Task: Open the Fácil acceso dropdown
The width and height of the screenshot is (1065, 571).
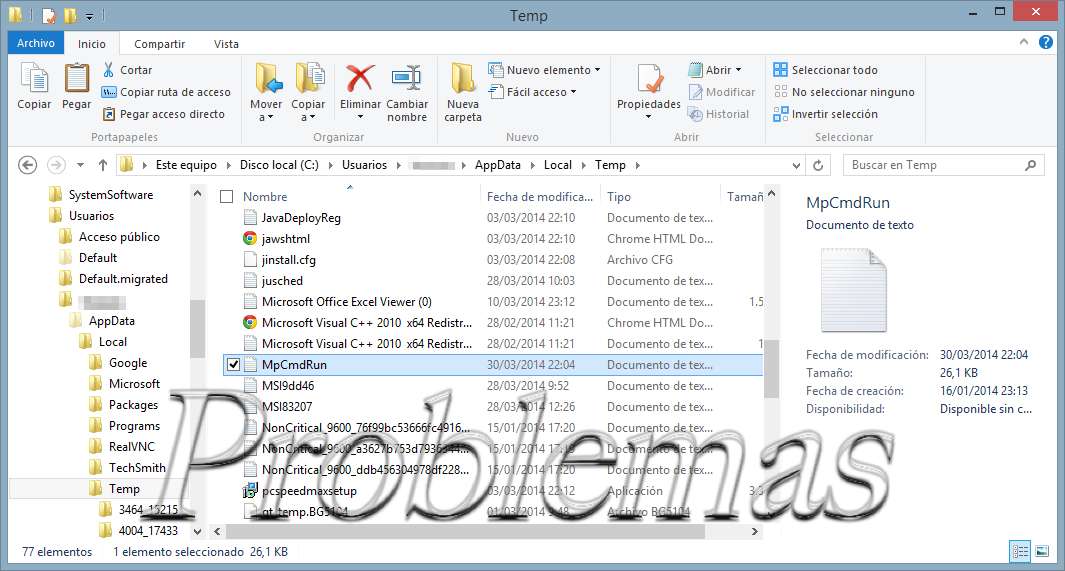Action: click(x=532, y=92)
